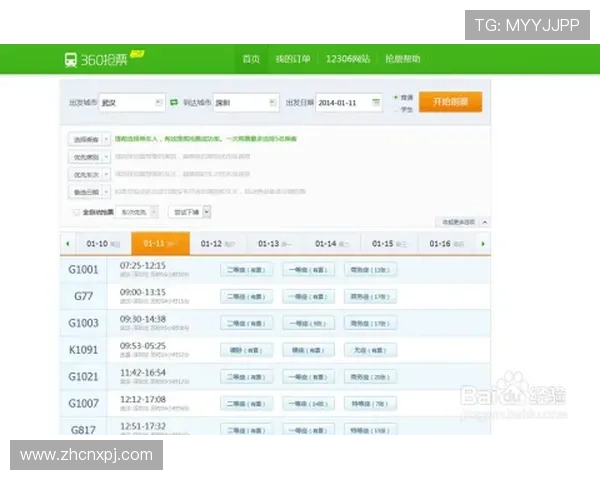Expand the select passengers dropdown
The image size is (600, 480).
tap(90, 139)
